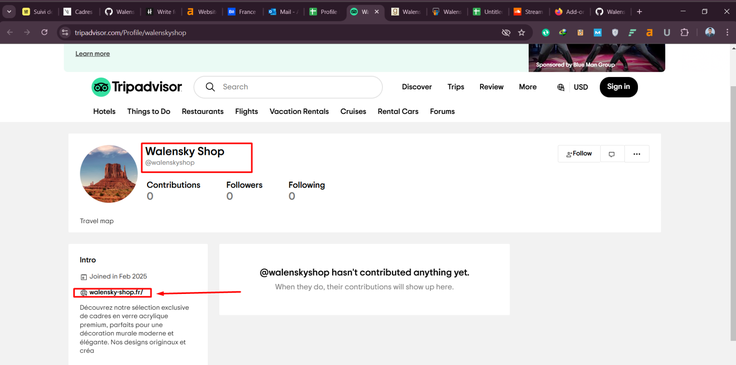
Task: Bookmark page with star icon
Action: click(521, 32)
